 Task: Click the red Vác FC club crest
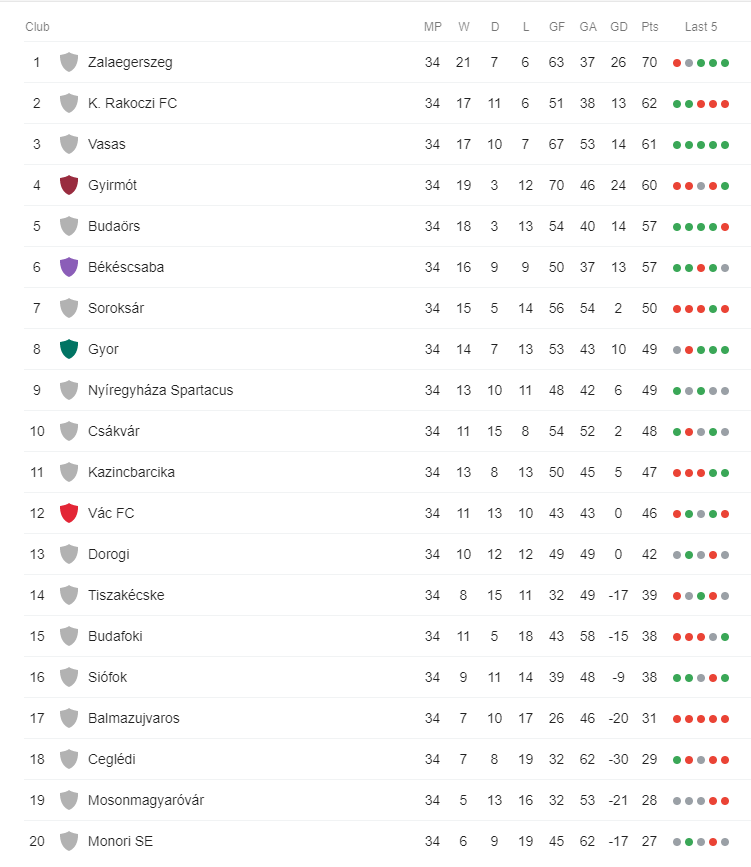pos(69,513)
